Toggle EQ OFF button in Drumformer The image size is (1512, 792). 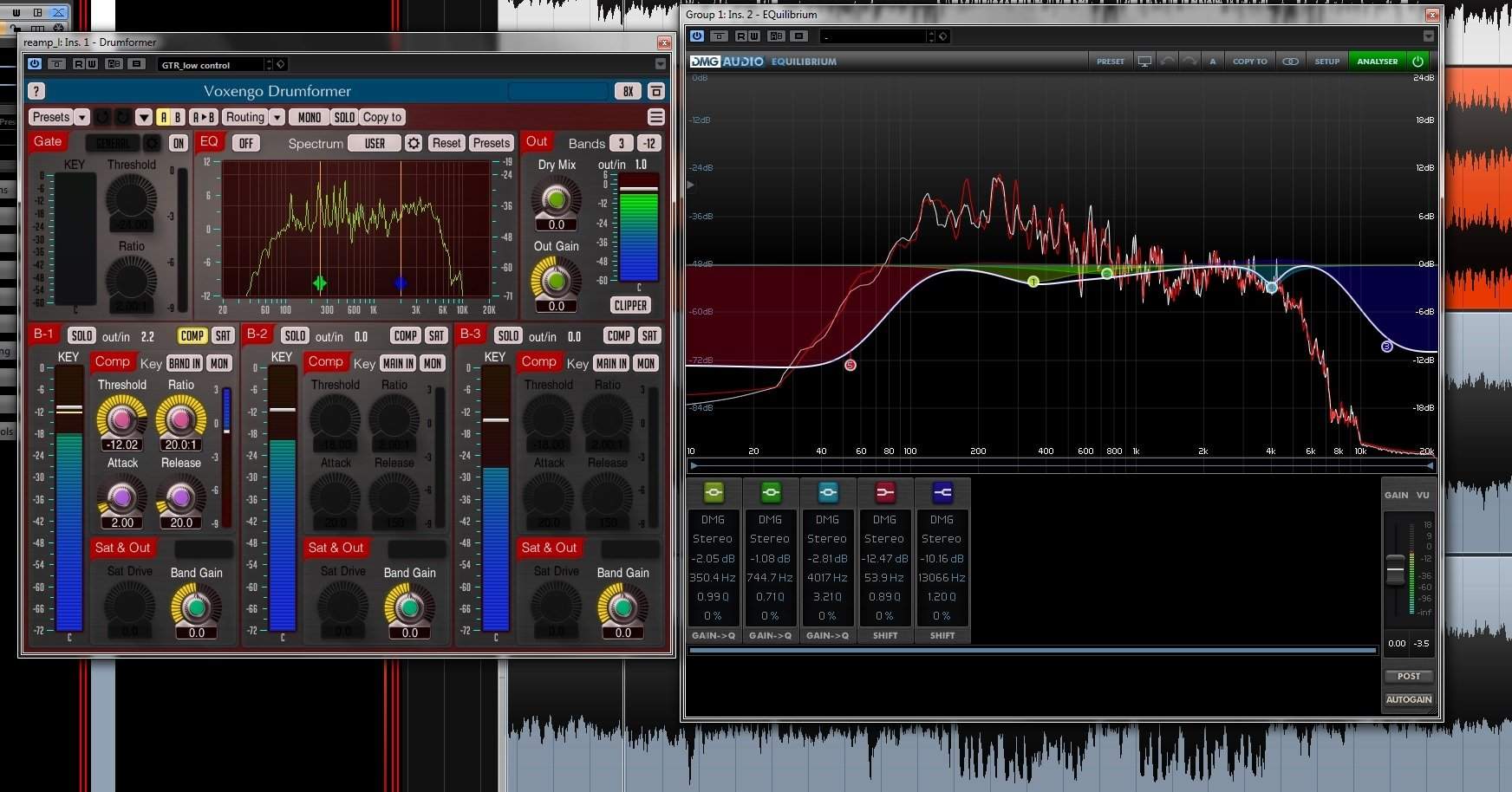(x=246, y=143)
